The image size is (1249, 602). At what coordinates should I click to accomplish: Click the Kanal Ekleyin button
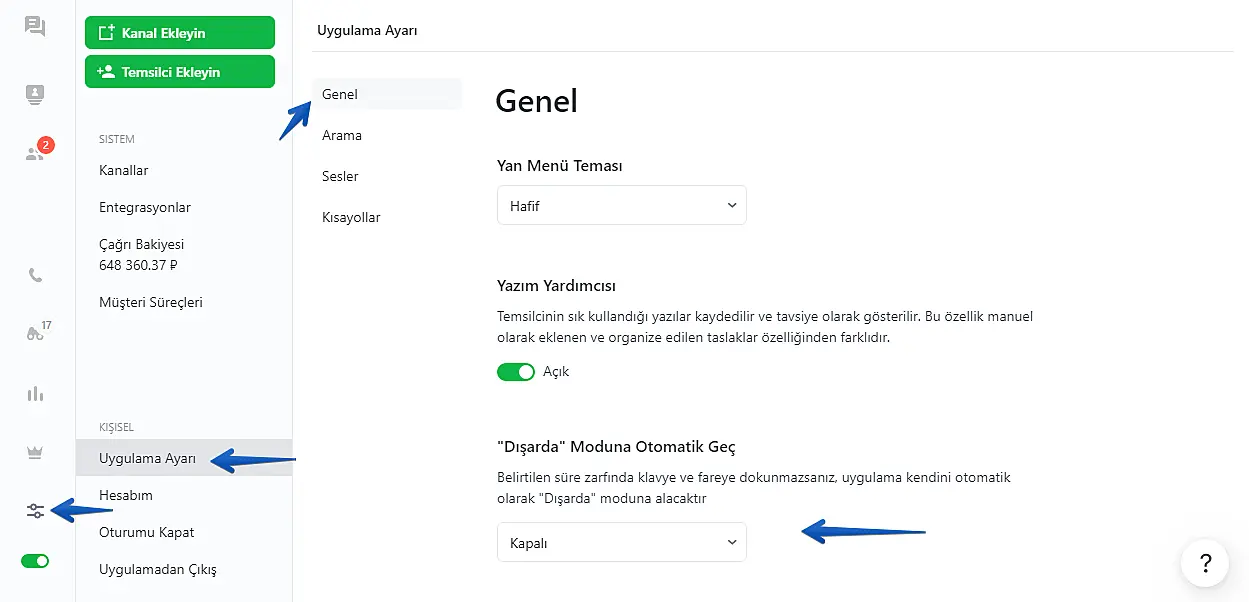coord(180,33)
